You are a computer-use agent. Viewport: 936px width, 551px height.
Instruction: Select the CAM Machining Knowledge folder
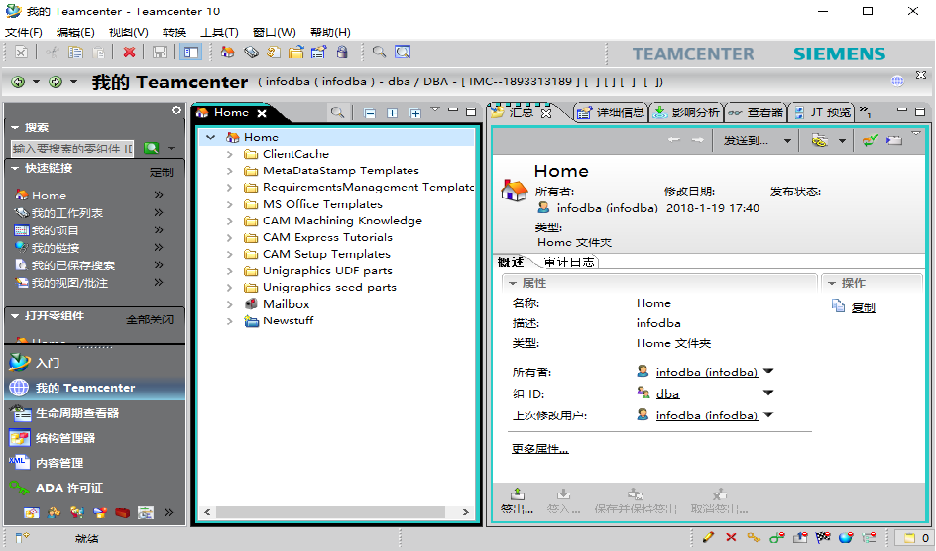pos(342,221)
